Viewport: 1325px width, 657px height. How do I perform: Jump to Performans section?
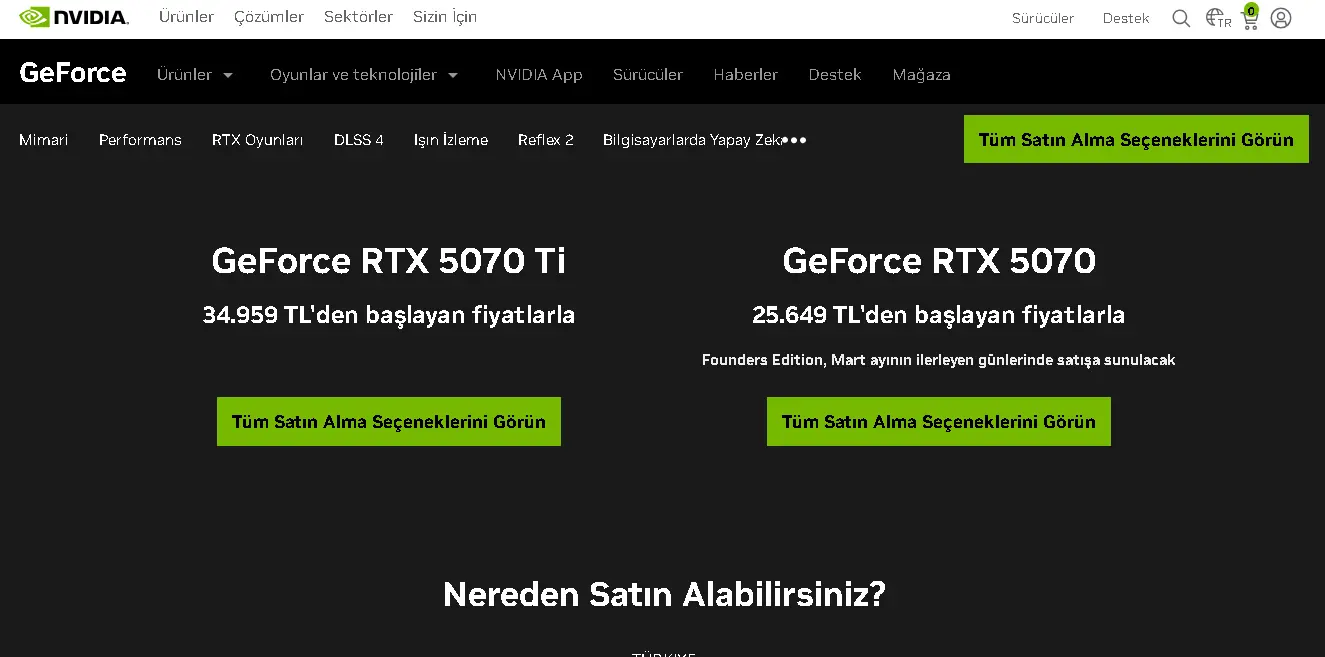[x=140, y=140]
